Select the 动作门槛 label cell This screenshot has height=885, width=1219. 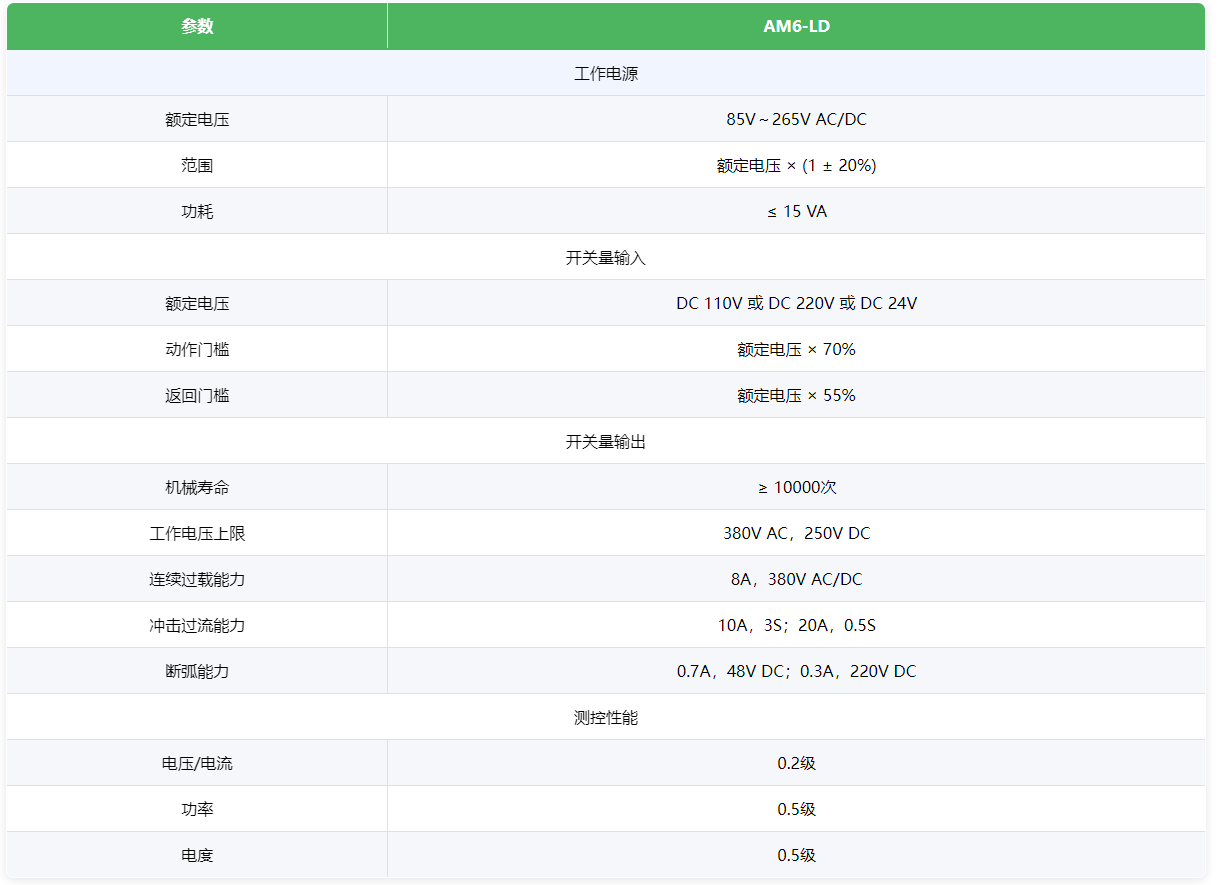click(197, 350)
